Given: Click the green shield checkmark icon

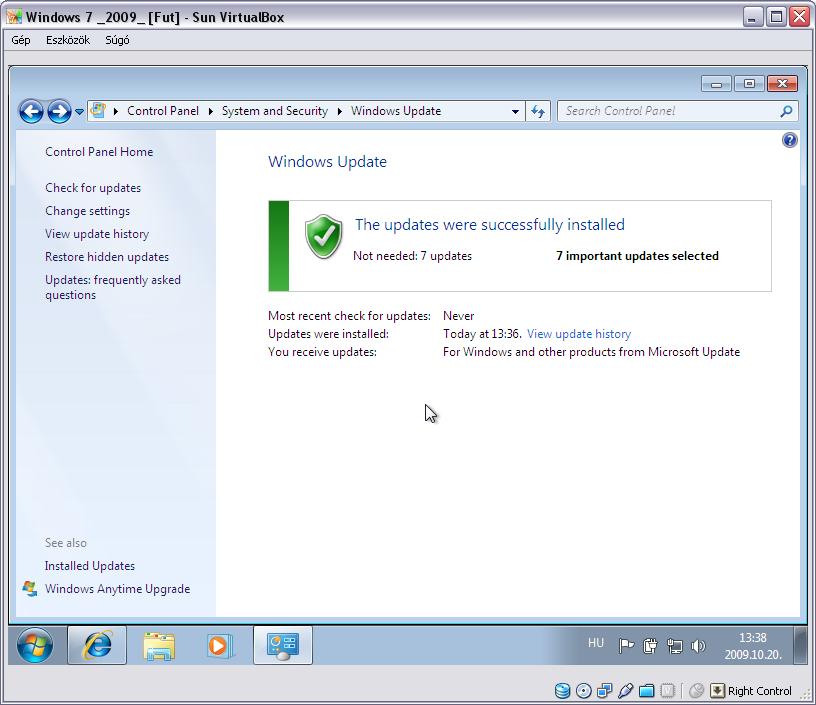Looking at the screenshot, I should (x=324, y=237).
